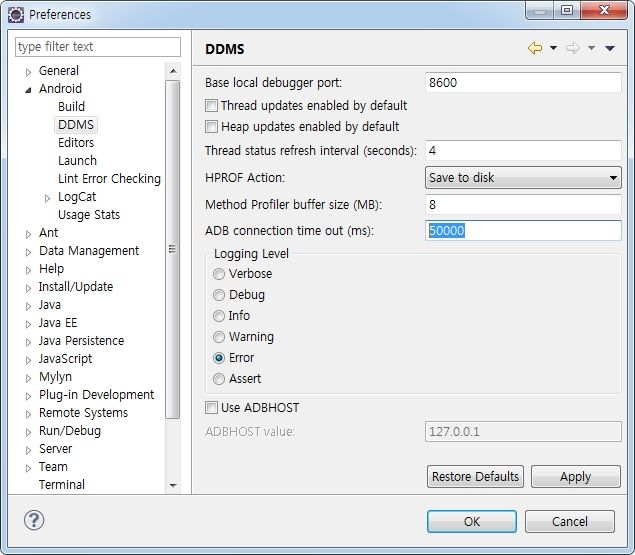Click the forward navigation arrow icon
635x555 pixels.
click(x=573, y=48)
